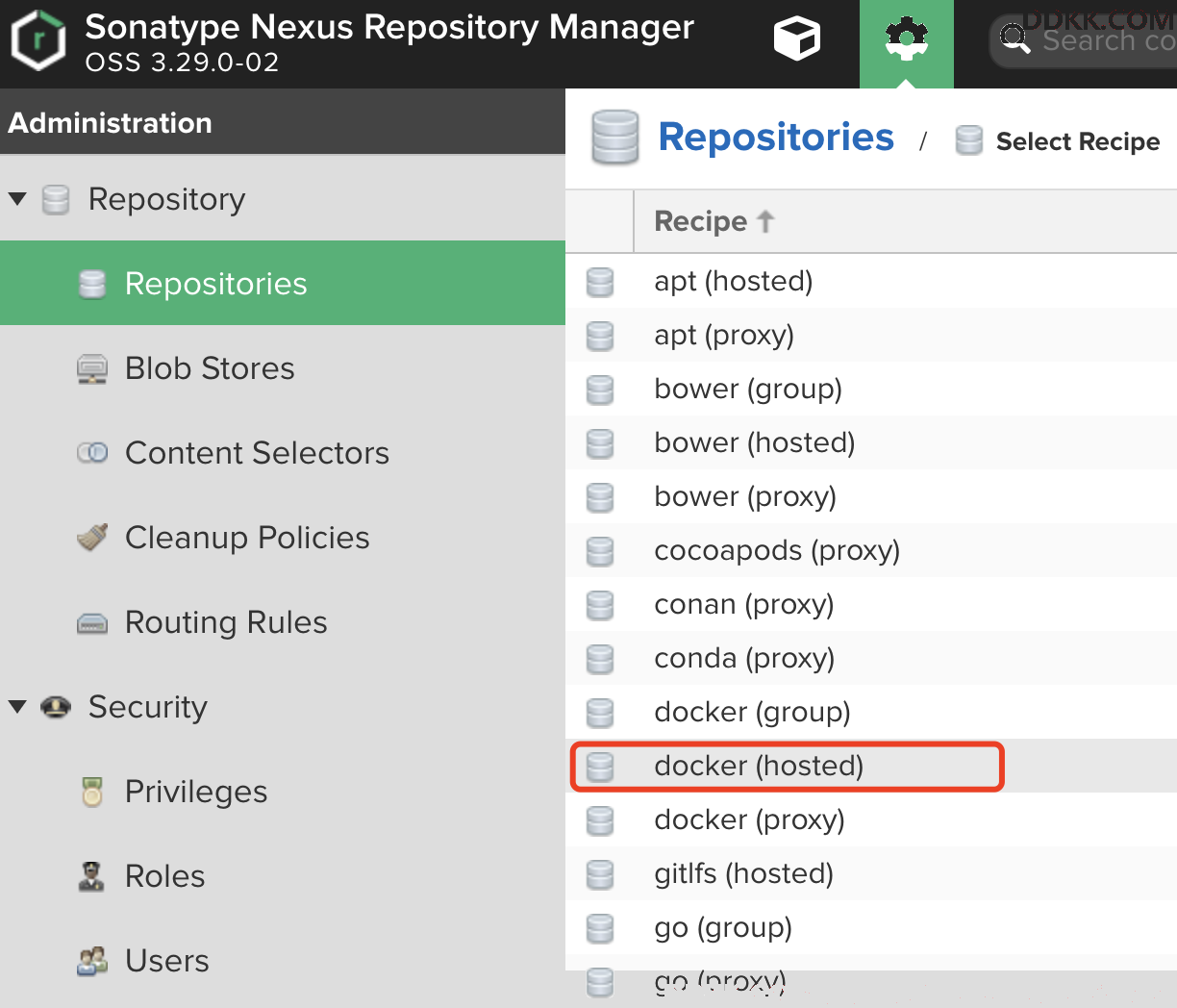Select the bower (hosted) recipe
This screenshot has height=1008, width=1177.
click(871, 442)
